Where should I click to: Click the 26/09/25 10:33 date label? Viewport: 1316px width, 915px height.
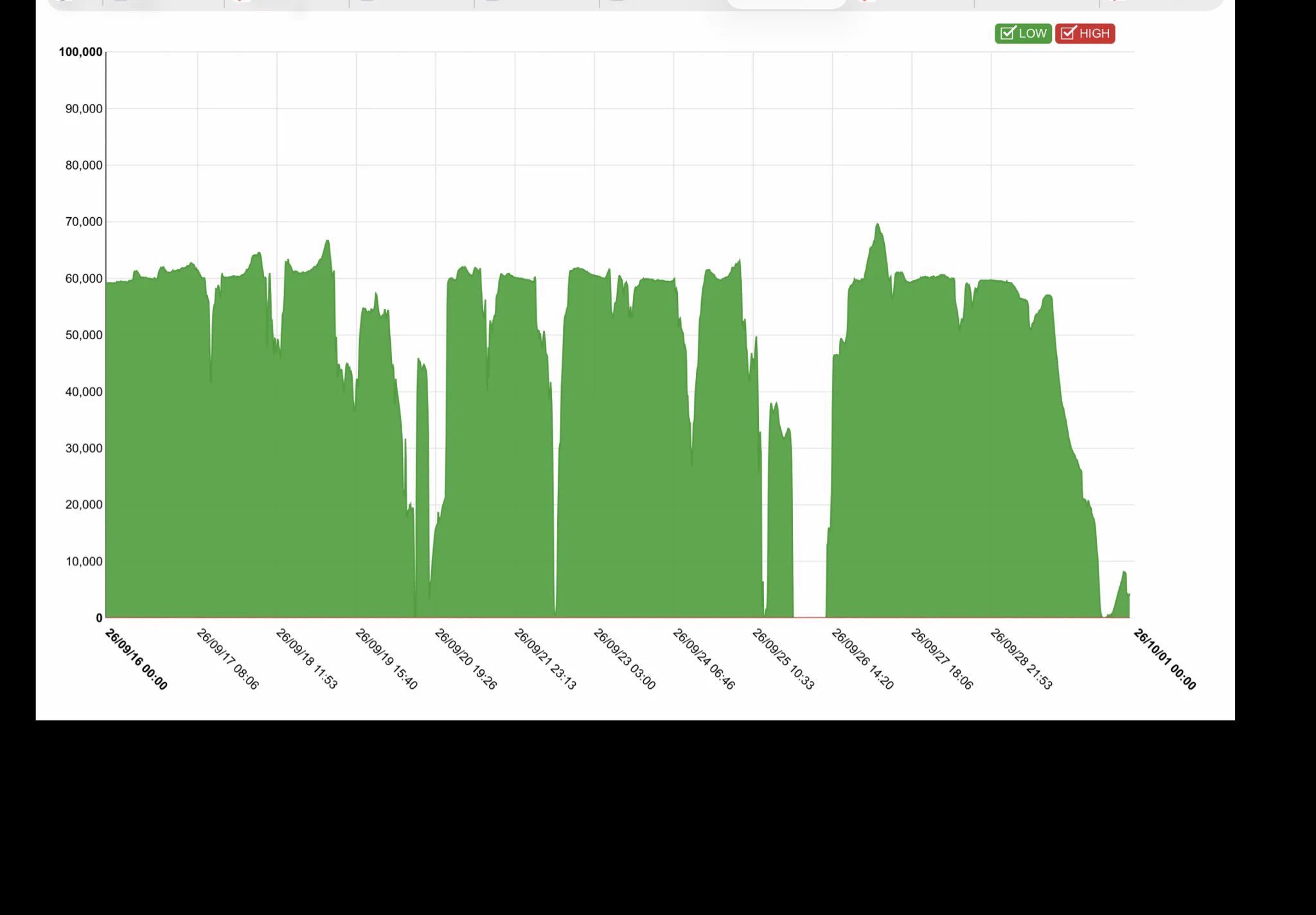tap(783, 660)
